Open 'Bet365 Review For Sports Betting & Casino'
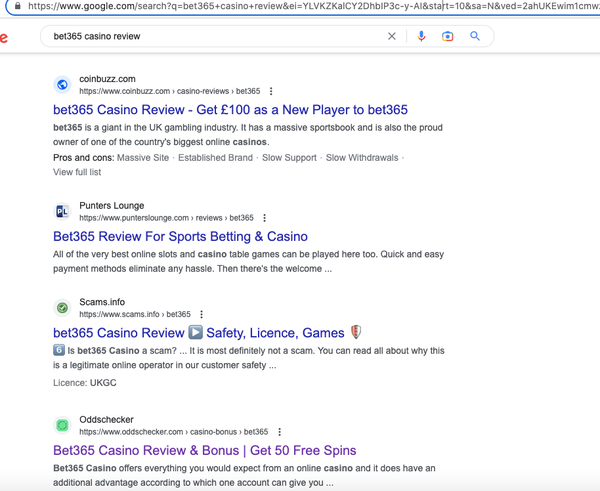Image resolution: width=600 pixels, height=491 pixels. (180, 237)
